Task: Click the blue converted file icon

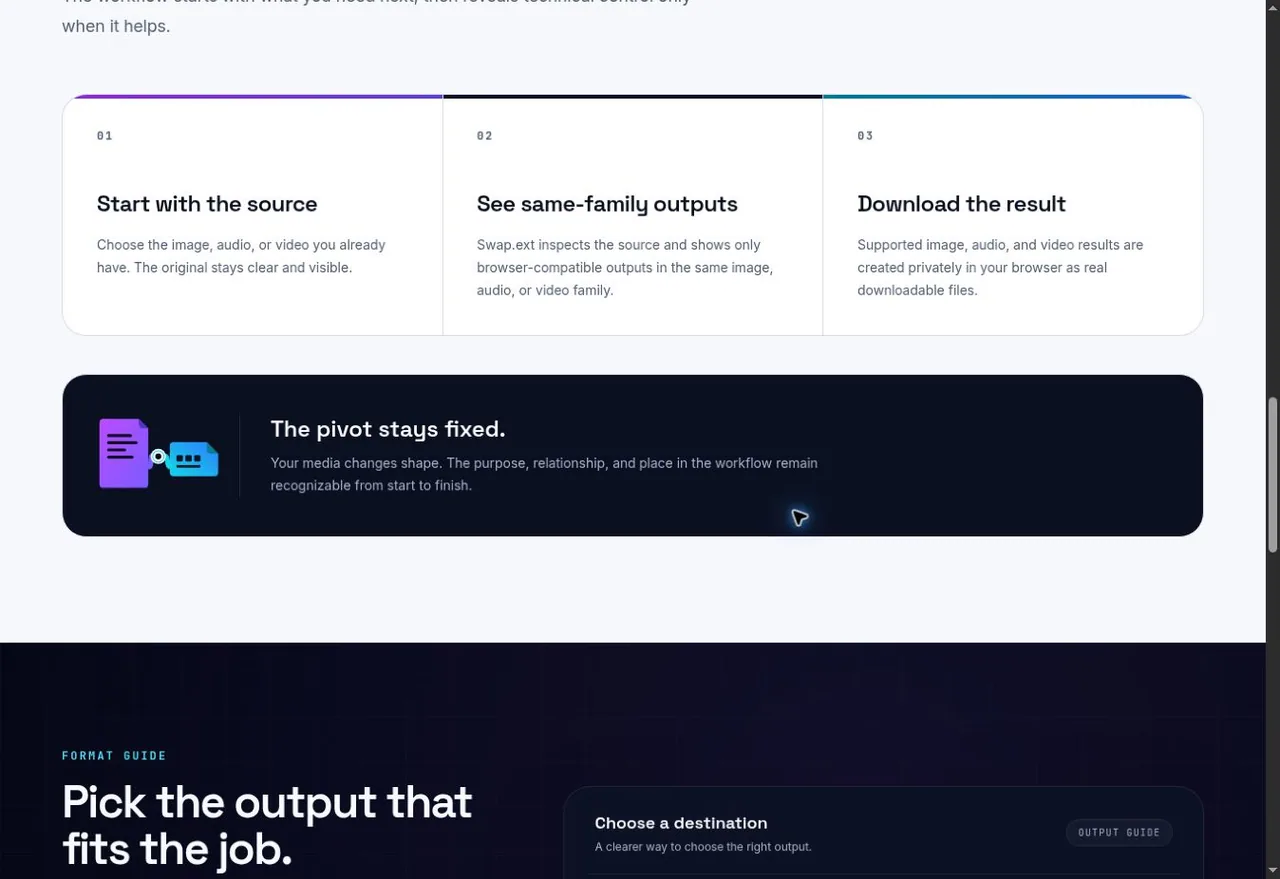Action: 194,459
